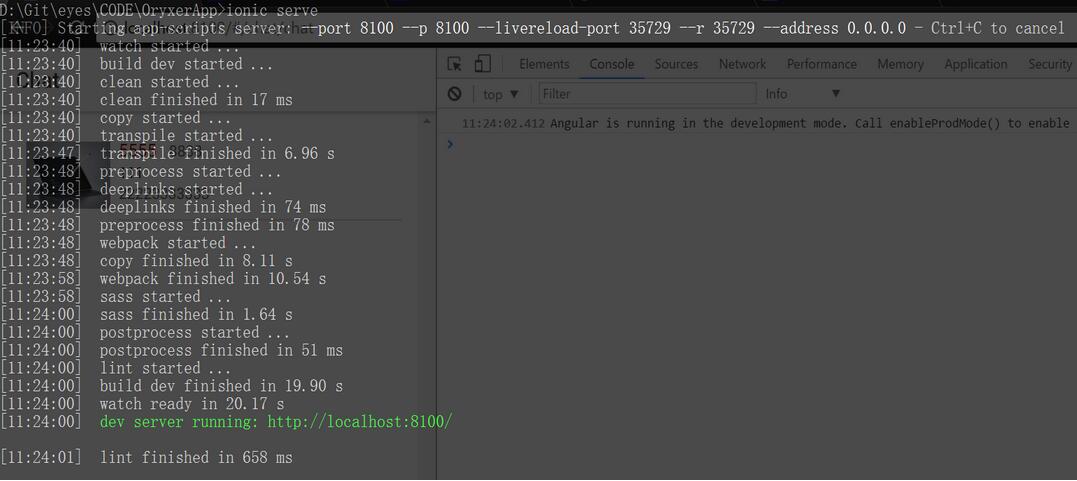Switch to the Elements tab

point(544,64)
